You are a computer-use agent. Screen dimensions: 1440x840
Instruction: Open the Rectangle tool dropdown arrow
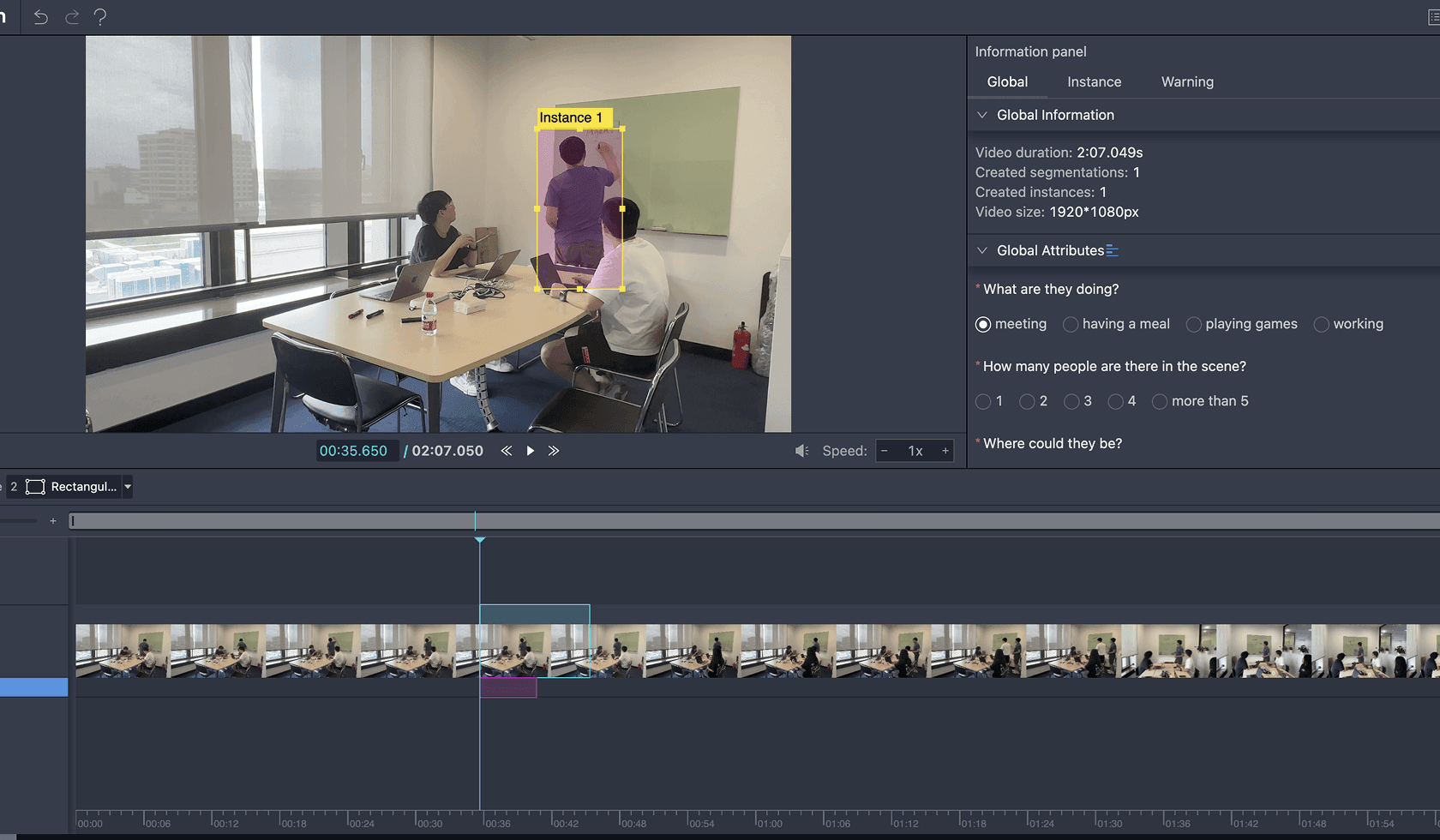(x=128, y=487)
